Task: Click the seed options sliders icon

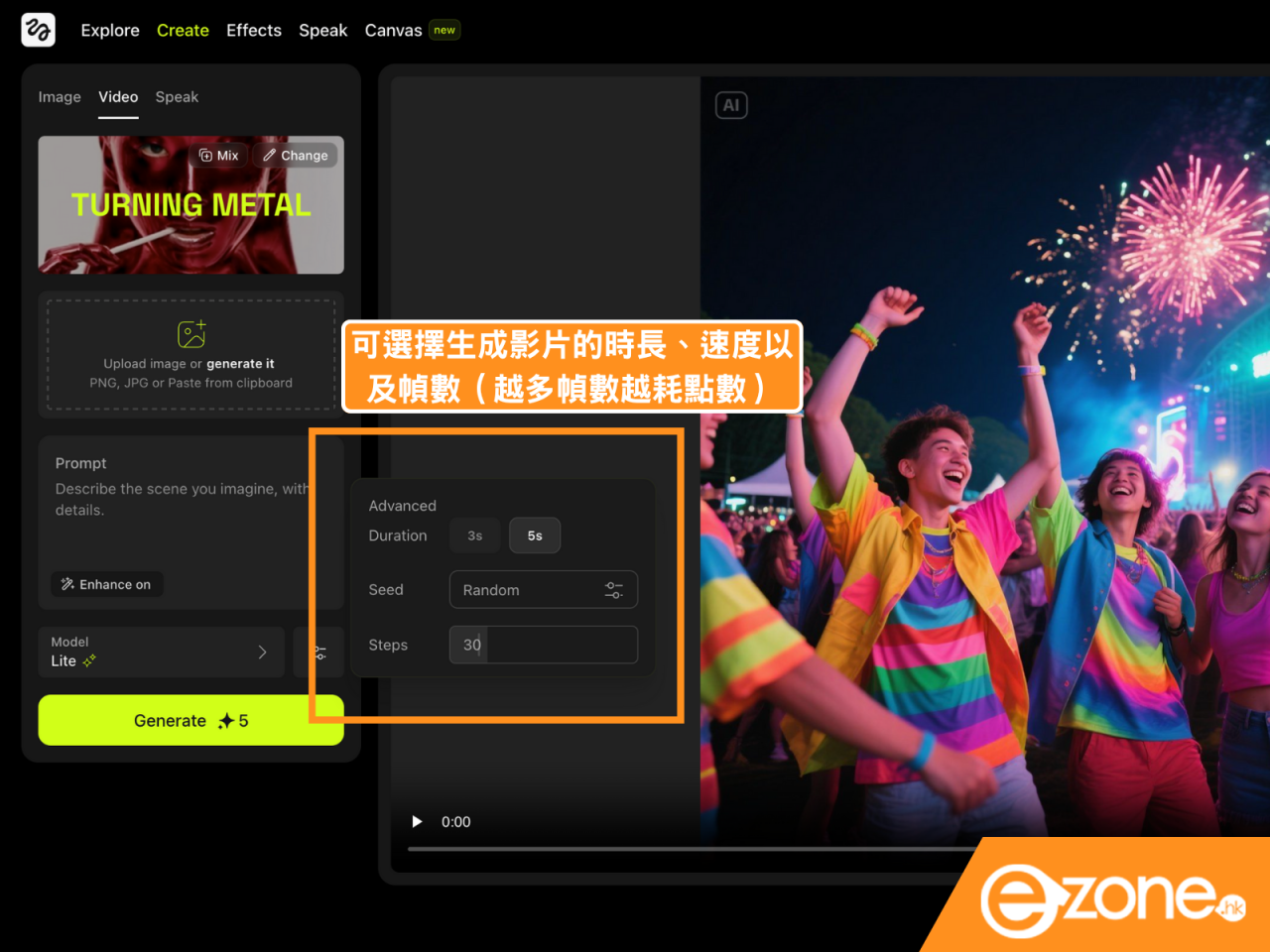Action: click(x=613, y=590)
